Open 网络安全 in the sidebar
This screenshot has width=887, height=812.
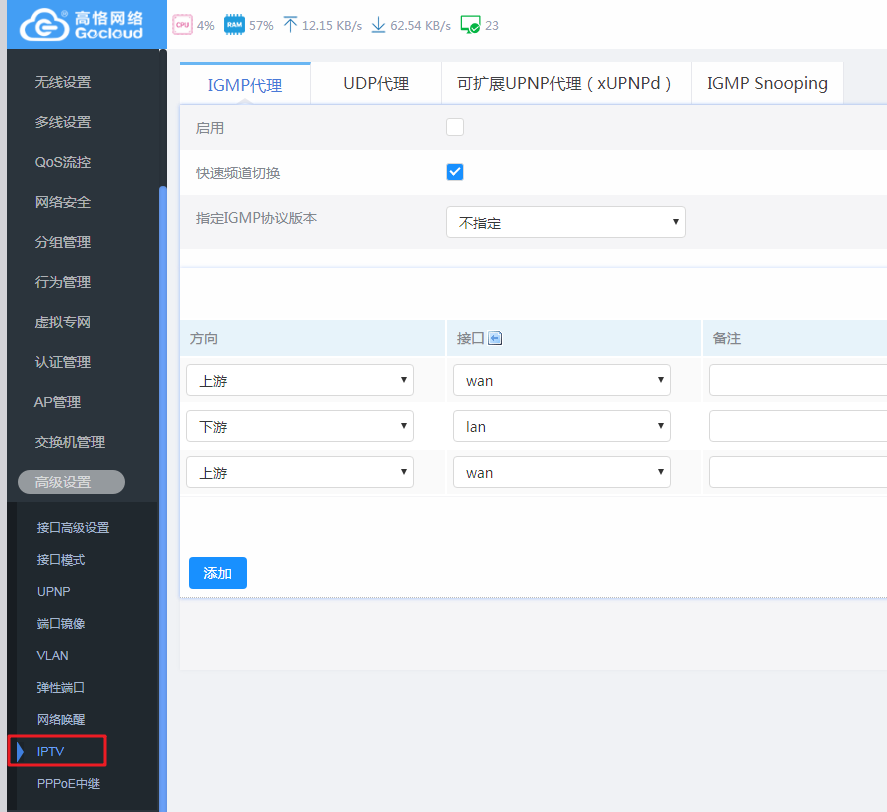tap(63, 202)
